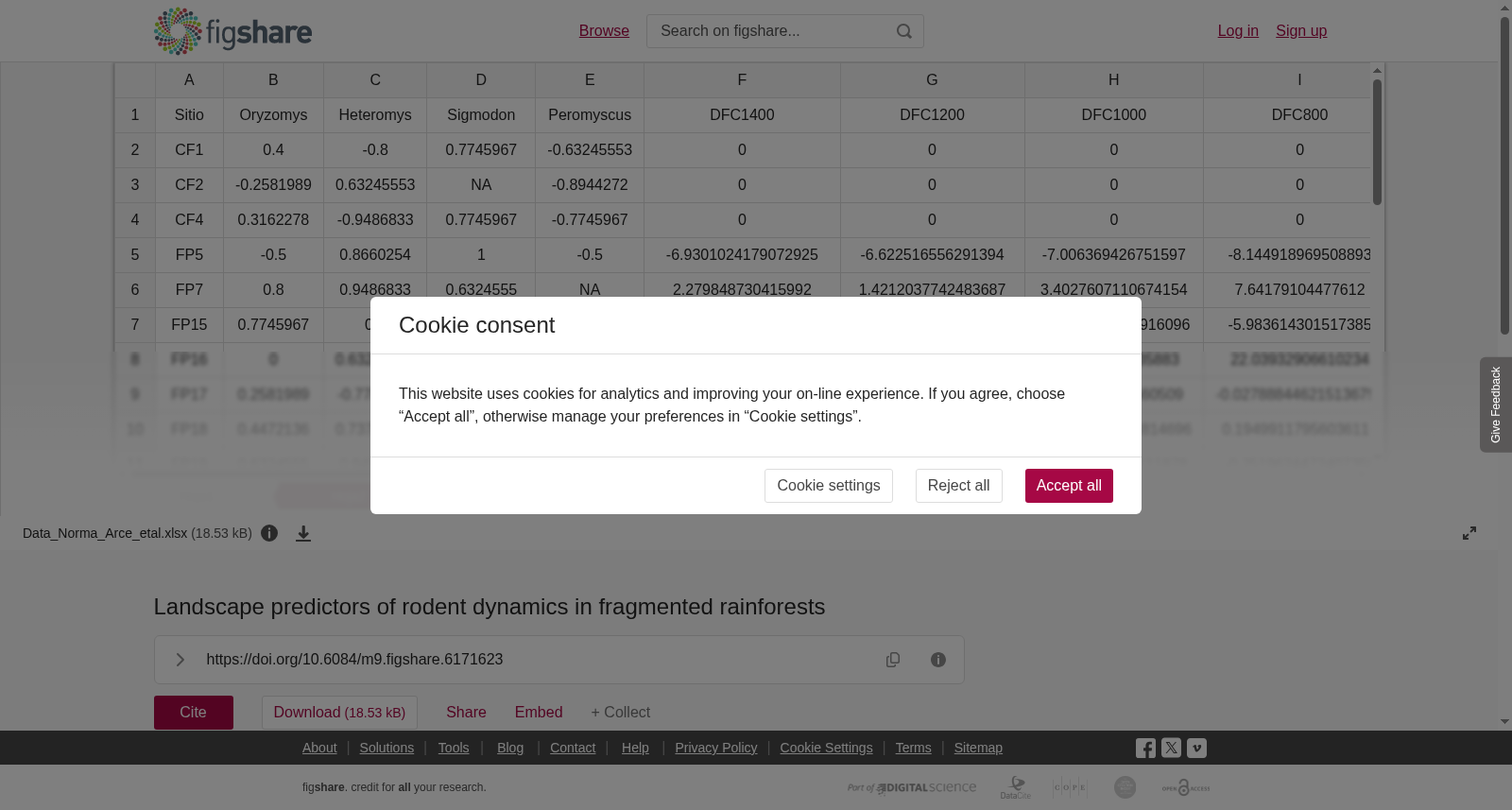The width and height of the screenshot is (1512, 810).
Task: Expand the DOI citation chevron
Action: 180,660
